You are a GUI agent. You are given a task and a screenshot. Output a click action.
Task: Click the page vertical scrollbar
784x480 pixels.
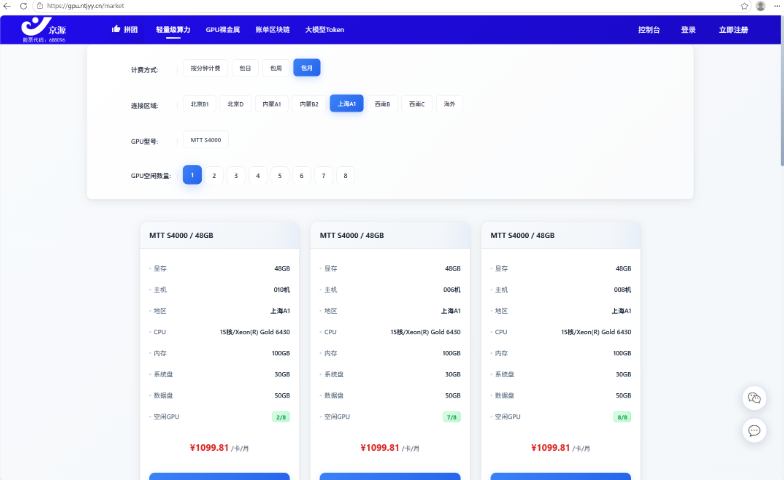[x=782, y=90]
